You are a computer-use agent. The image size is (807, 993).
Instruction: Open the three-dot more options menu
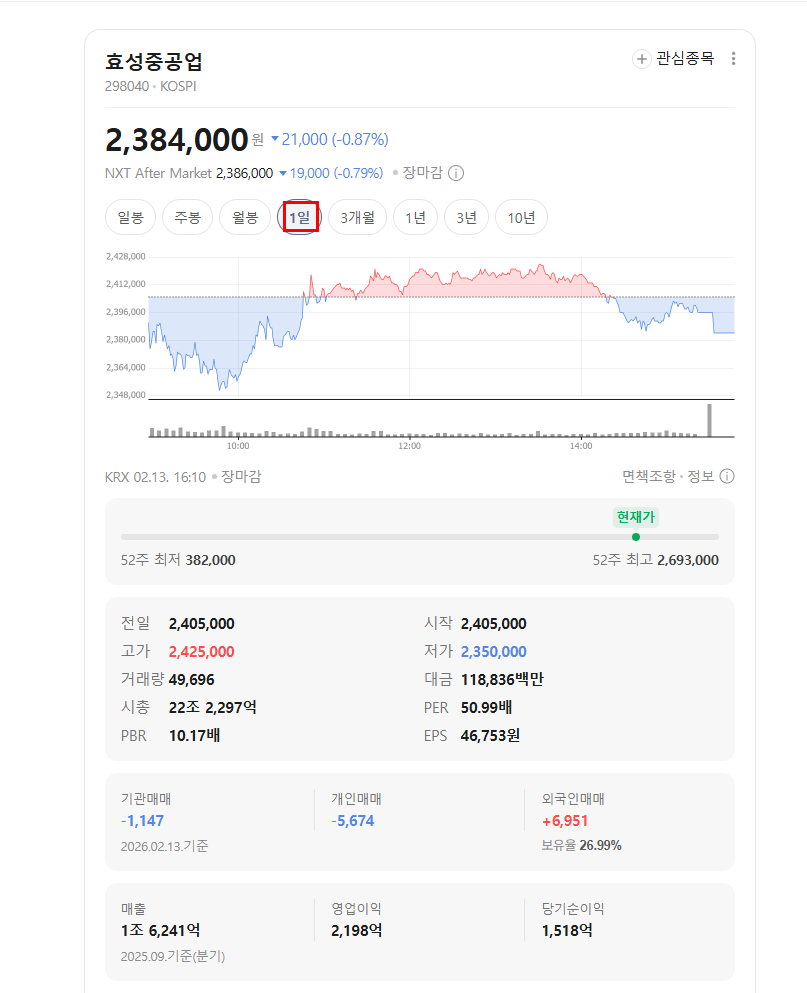(x=734, y=59)
